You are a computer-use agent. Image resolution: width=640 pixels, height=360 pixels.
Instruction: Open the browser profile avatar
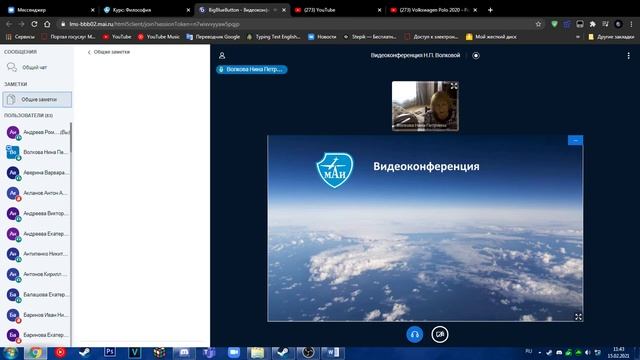coord(618,24)
